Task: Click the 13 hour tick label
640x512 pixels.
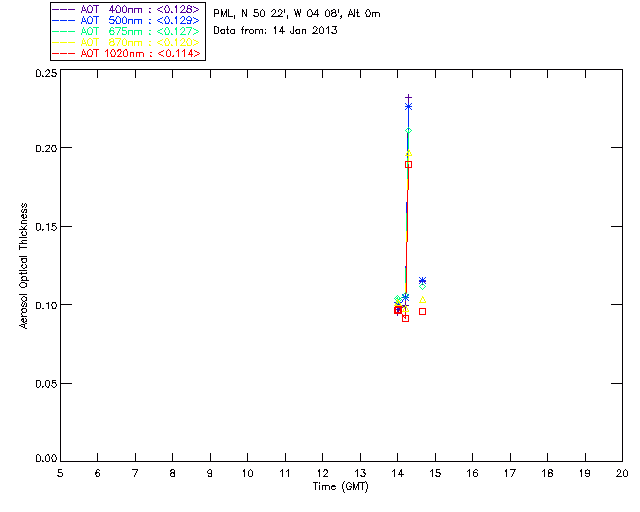Action: [x=360, y=473]
